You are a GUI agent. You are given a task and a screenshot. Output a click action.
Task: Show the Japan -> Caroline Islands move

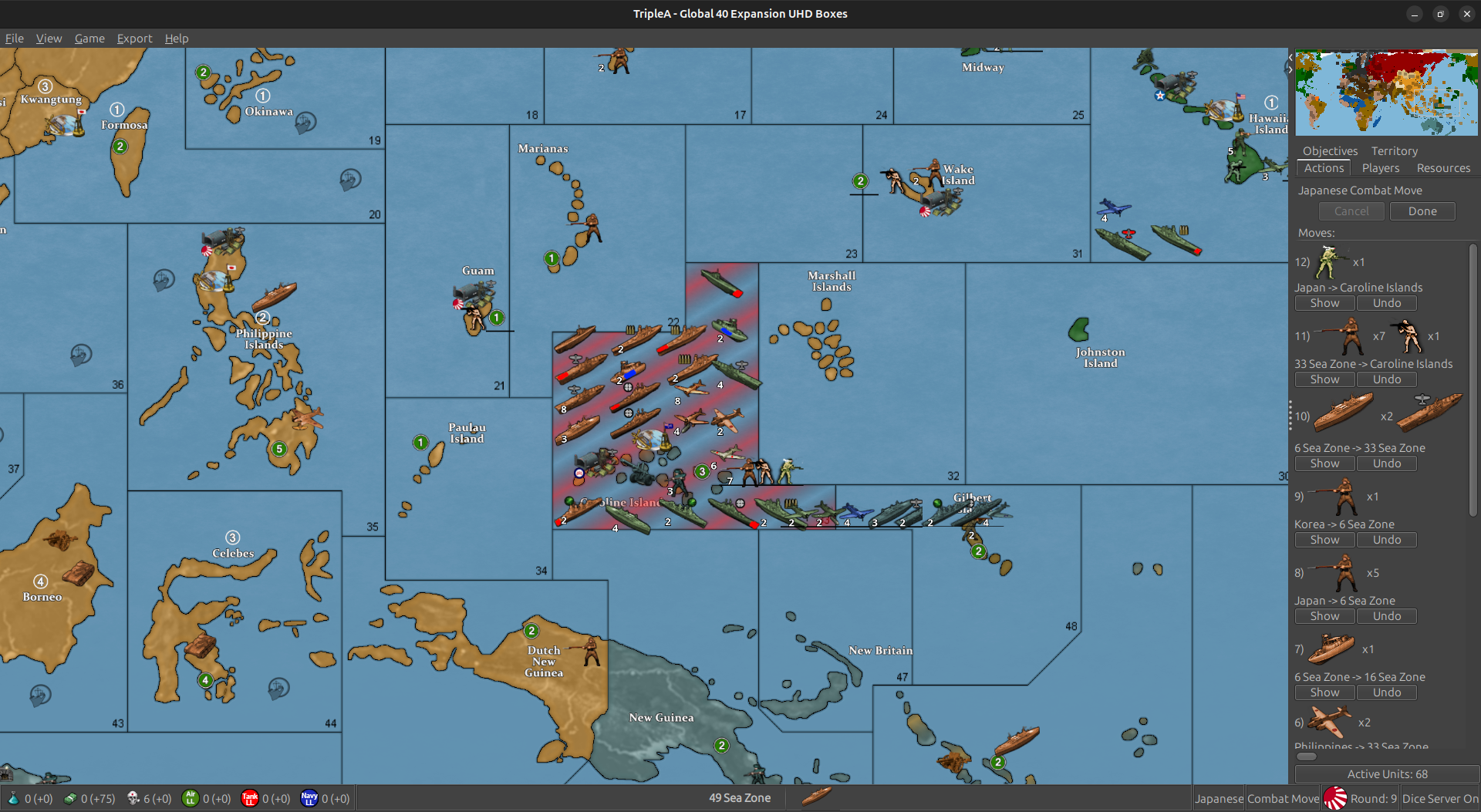click(1324, 302)
